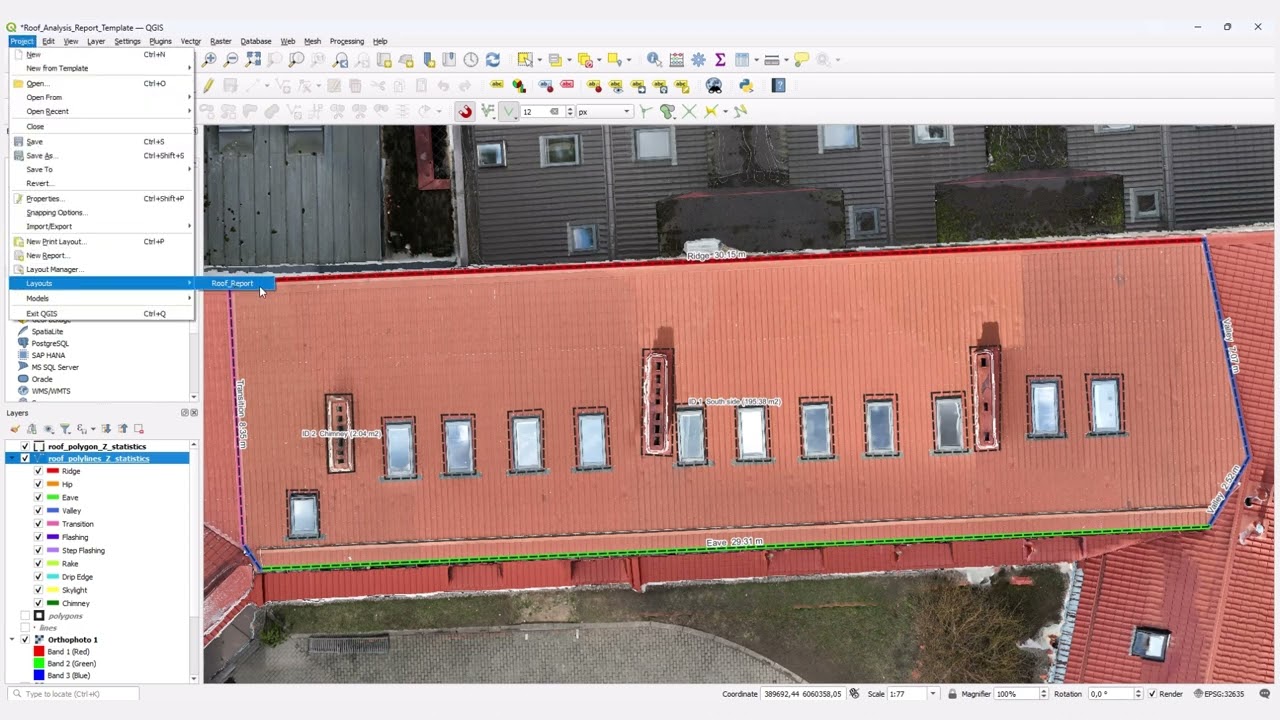Open the log messages bubble icon in status bar
1280x720 pixels.
pos(1265,693)
